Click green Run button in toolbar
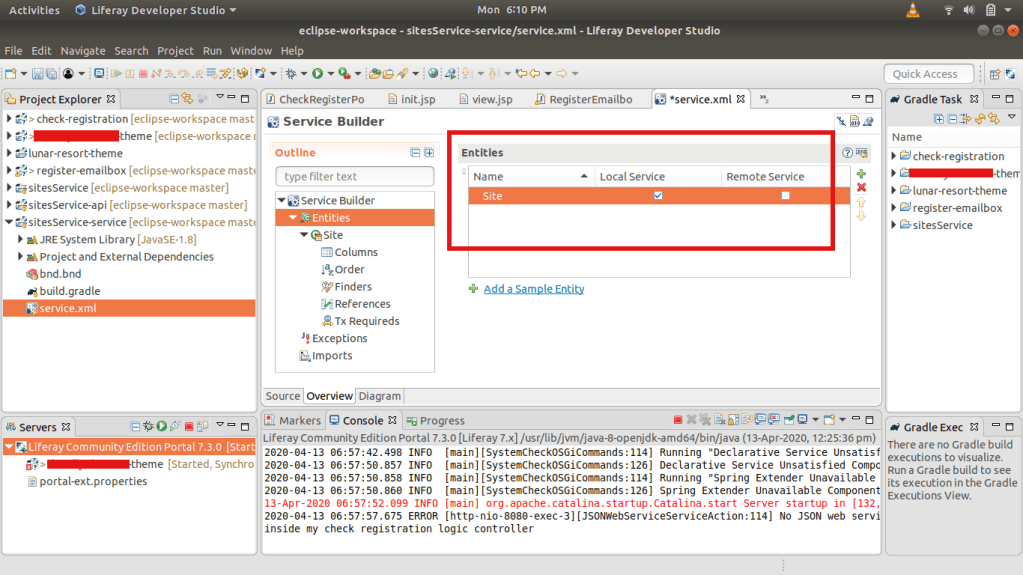 point(317,74)
